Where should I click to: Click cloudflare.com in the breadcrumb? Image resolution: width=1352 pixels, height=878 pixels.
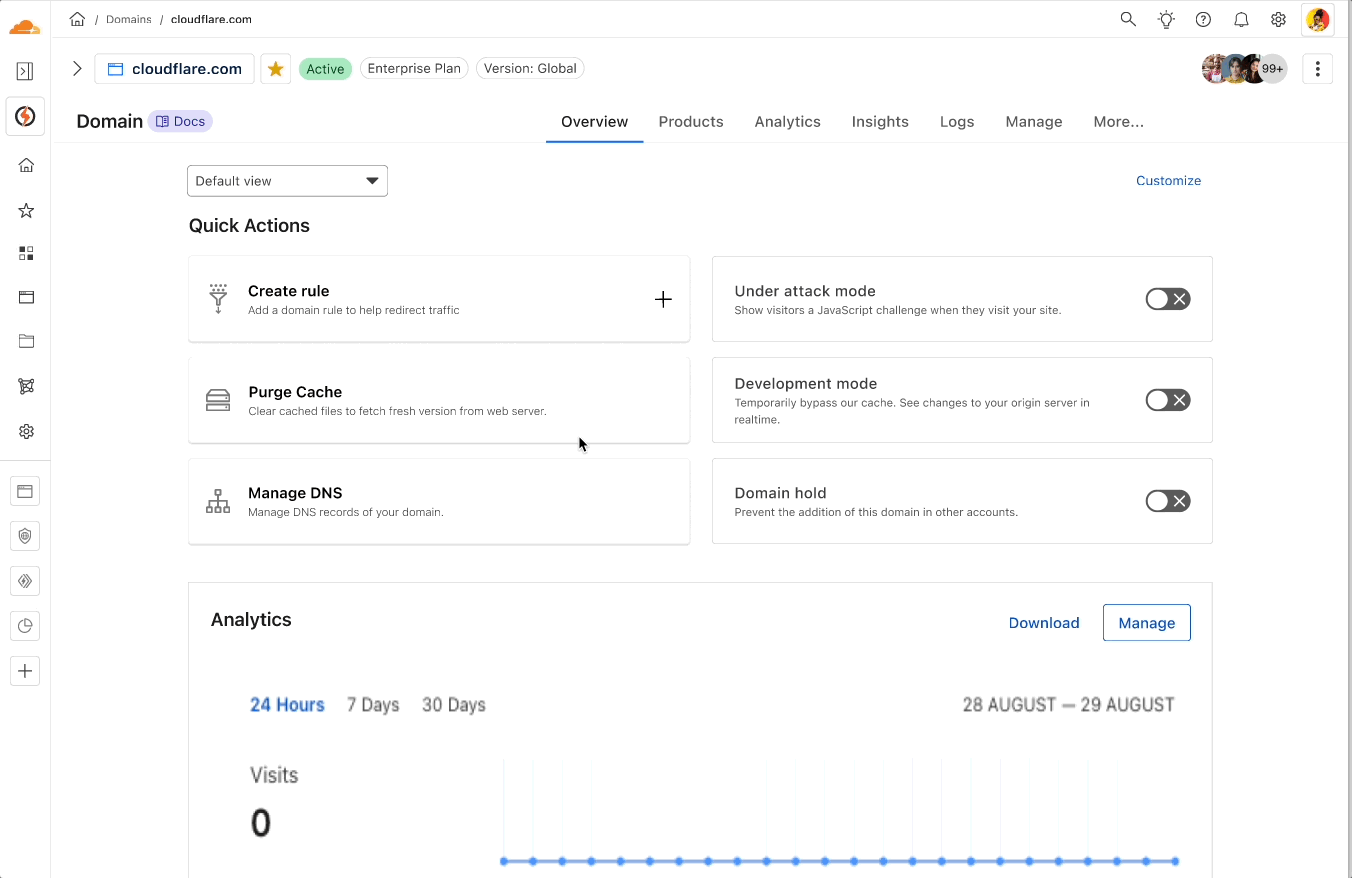coord(211,19)
